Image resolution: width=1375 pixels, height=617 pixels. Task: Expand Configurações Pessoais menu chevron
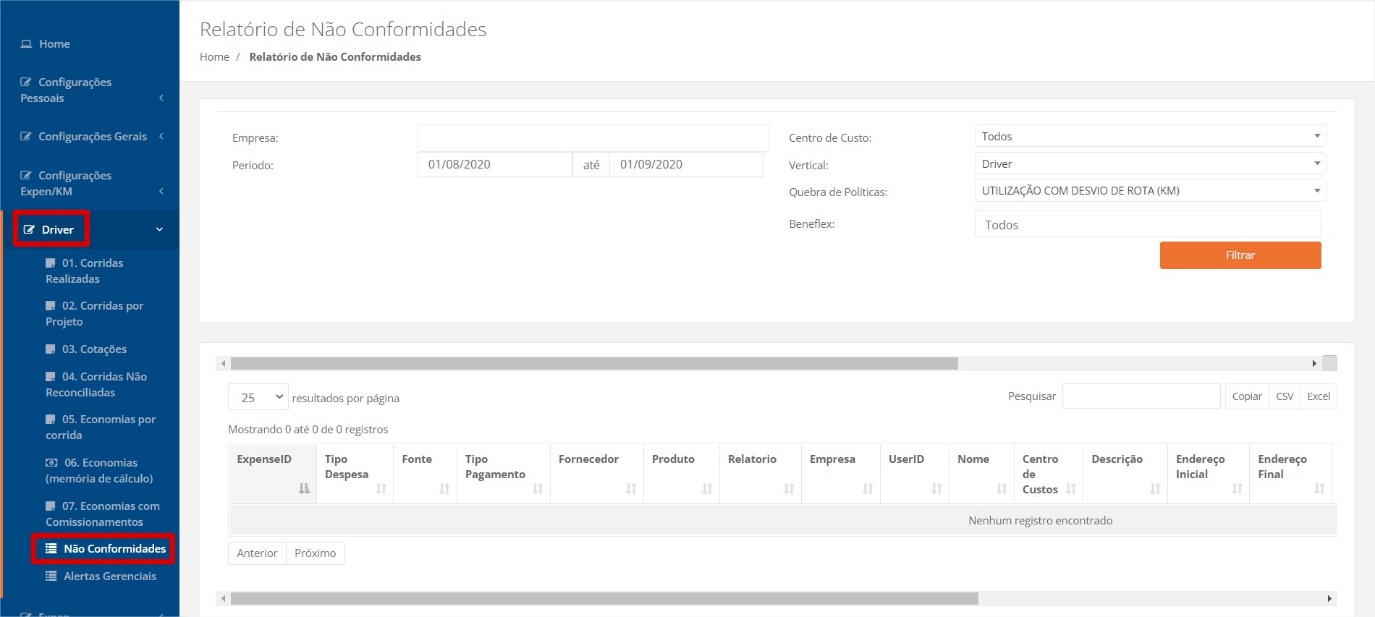click(x=161, y=98)
